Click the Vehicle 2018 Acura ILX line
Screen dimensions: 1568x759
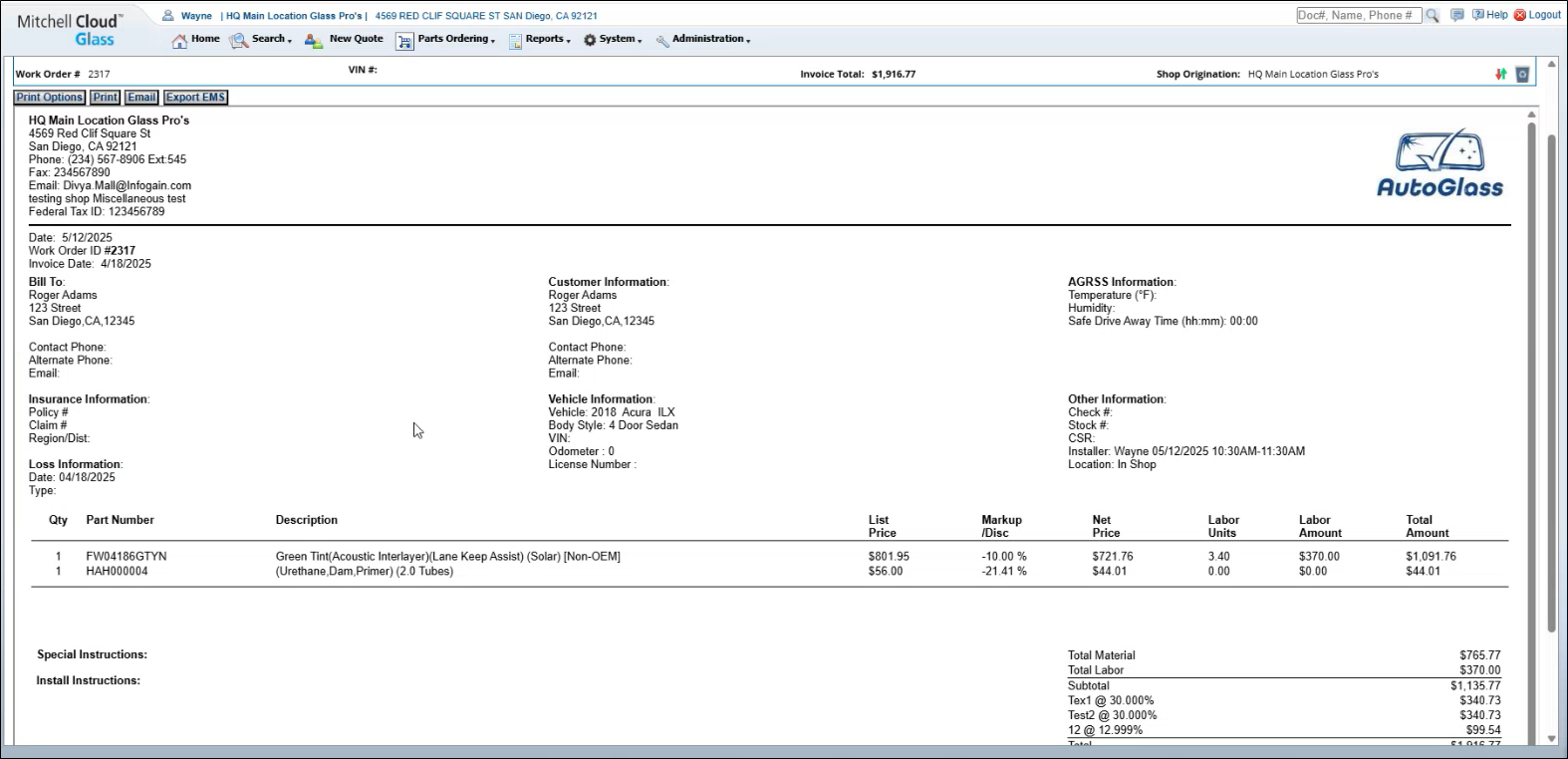tap(612, 412)
